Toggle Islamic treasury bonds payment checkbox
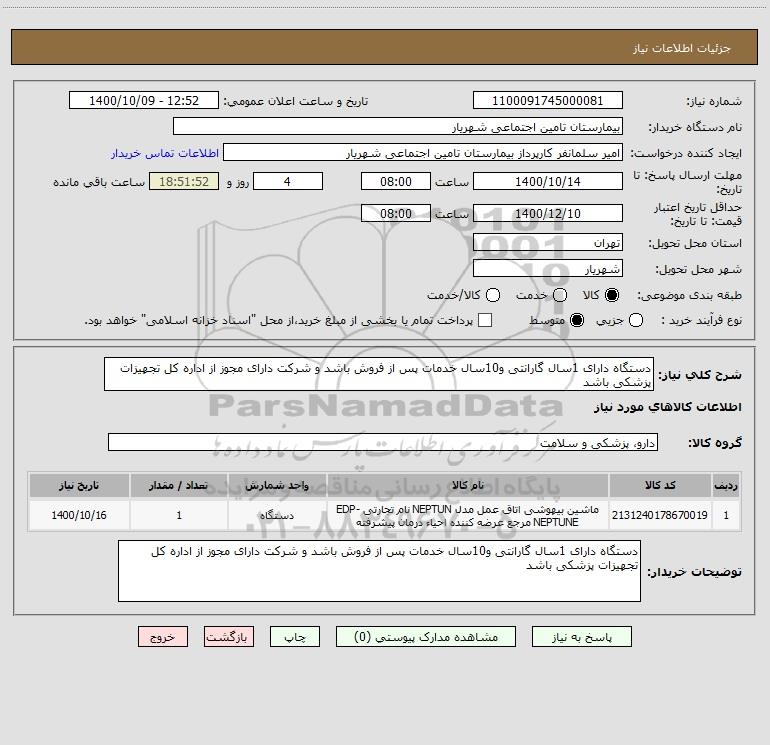 [485, 320]
